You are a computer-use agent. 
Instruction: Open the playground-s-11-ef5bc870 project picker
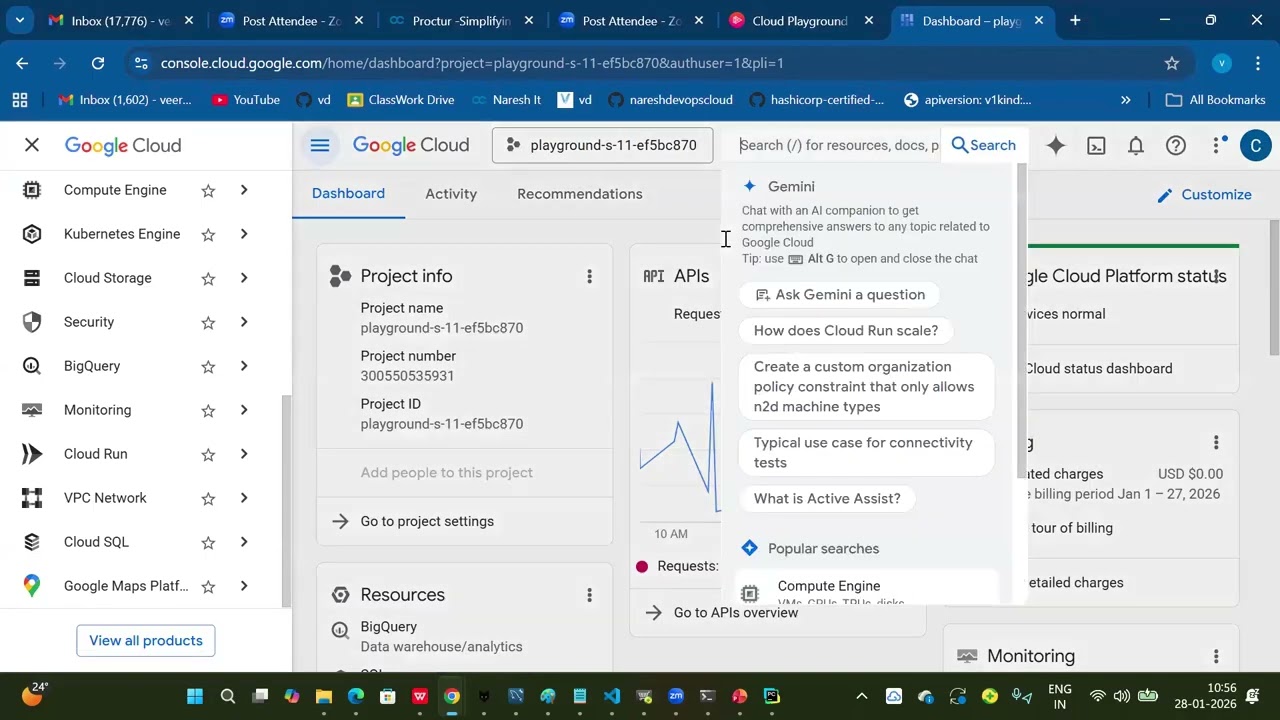click(602, 145)
